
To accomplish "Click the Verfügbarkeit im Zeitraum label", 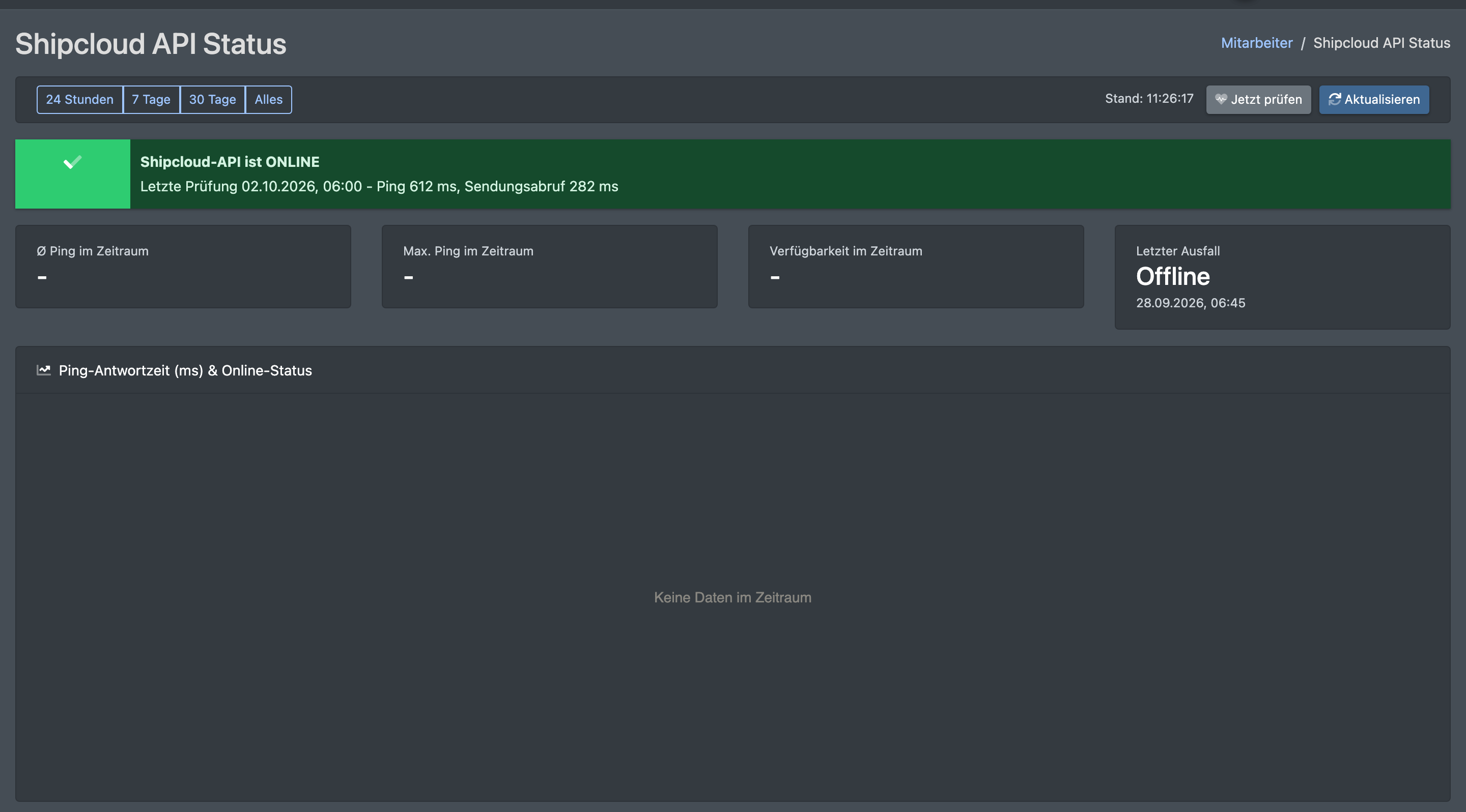I will coord(845,251).
